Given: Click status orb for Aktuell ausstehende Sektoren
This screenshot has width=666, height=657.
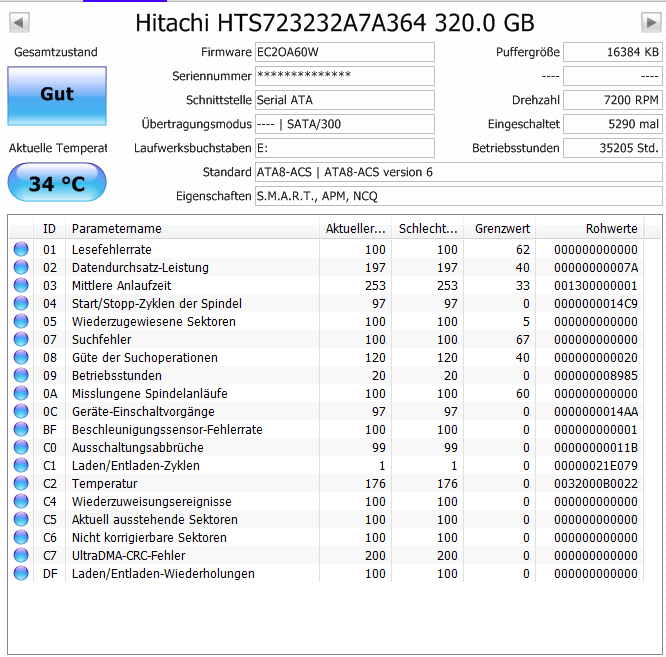Looking at the screenshot, I should (x=21, y=519).
